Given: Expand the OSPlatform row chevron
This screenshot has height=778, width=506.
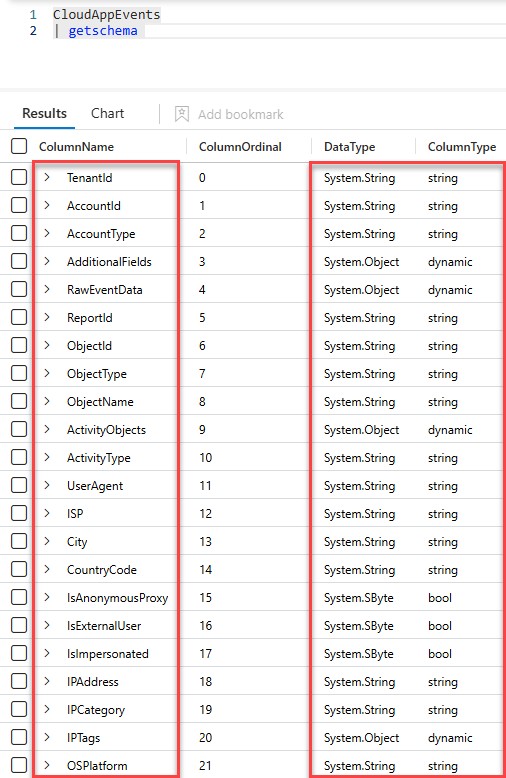Looking at the screenshot, I should (47, 765).
